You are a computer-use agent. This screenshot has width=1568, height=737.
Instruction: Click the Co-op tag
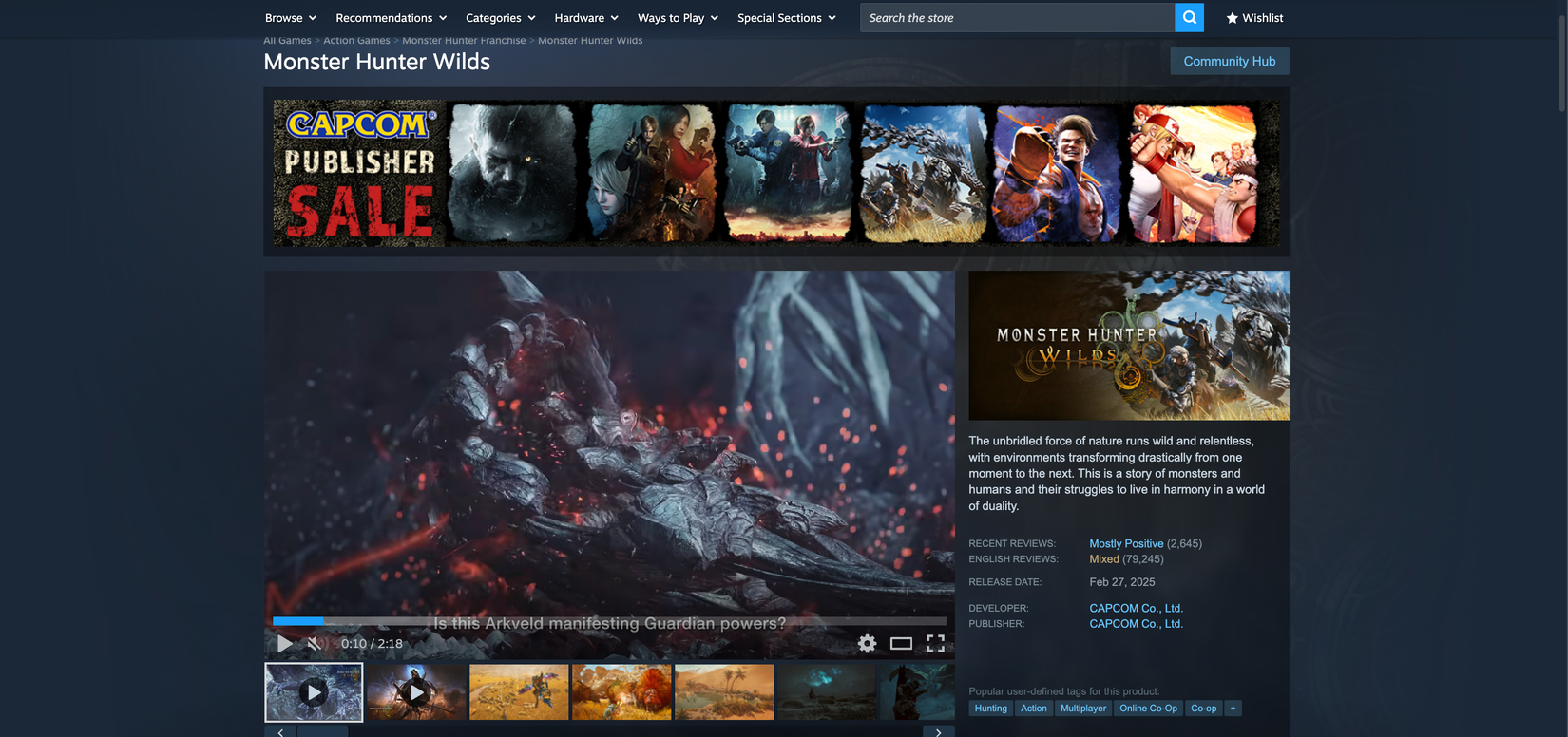pos(1203,709)
